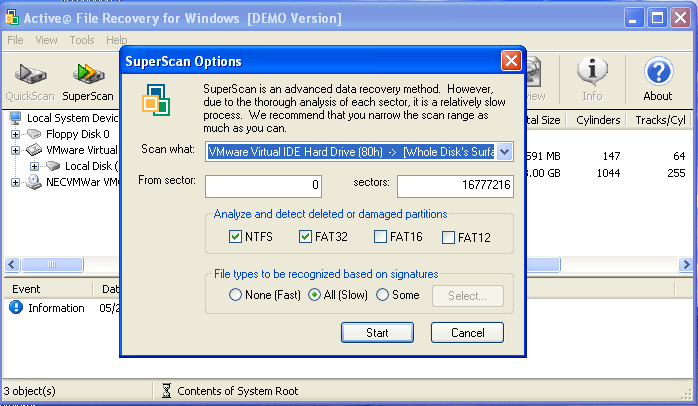This screenshot has width=698, height=406.
Task: Select the Some radio option
Action: point(382,295)
